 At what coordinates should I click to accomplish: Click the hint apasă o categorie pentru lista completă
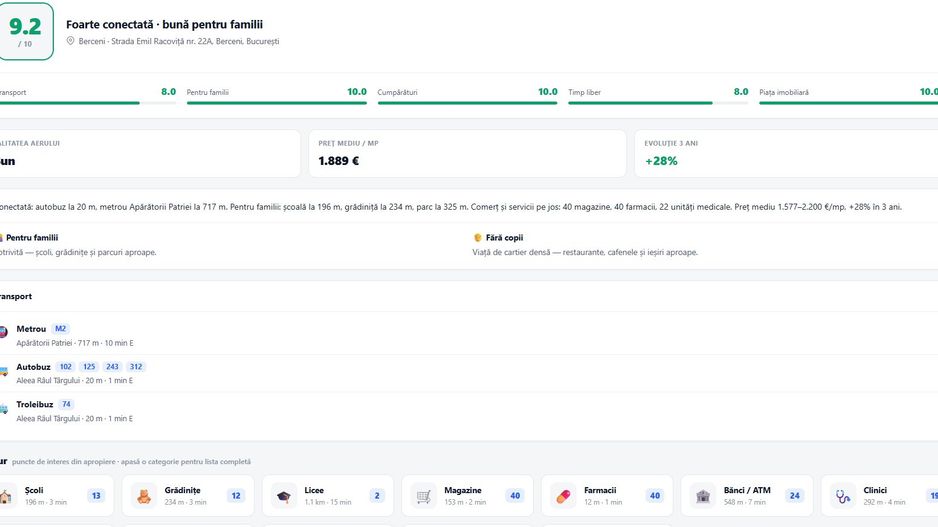(x=185, y=462)
